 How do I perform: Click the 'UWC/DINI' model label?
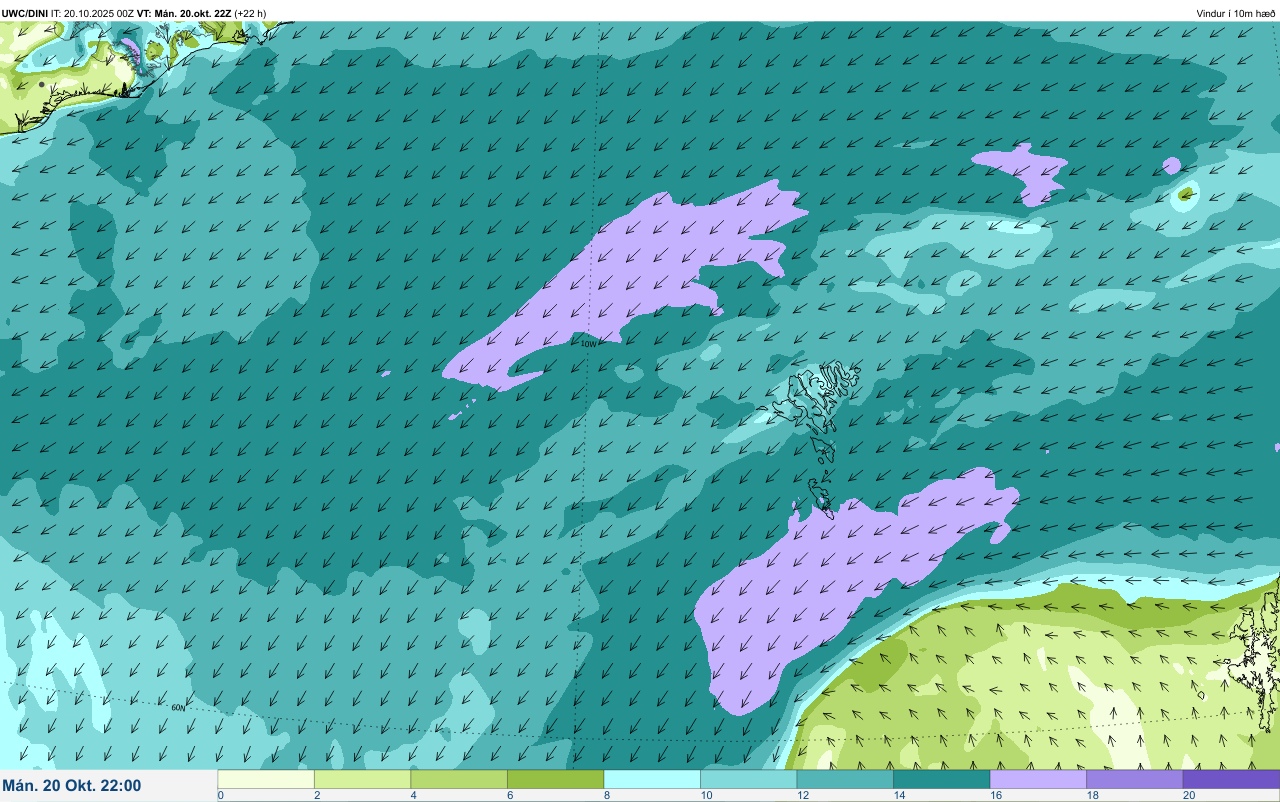coord(25,13)
